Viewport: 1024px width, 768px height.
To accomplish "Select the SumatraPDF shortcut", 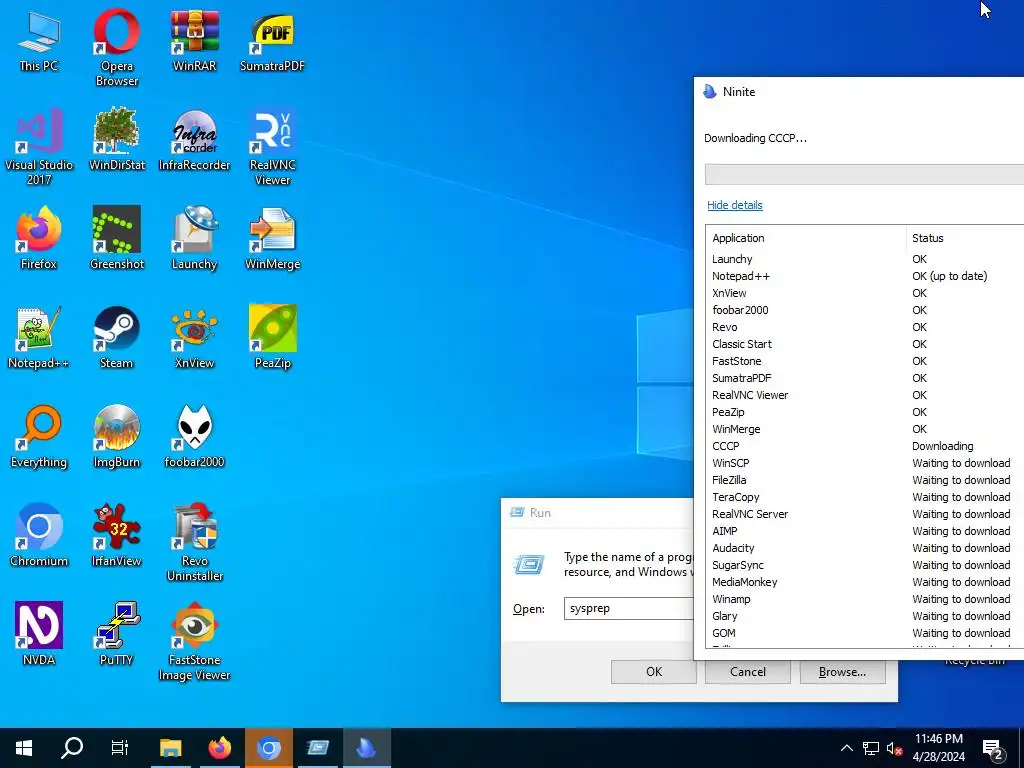I will [x=272, y=40].
